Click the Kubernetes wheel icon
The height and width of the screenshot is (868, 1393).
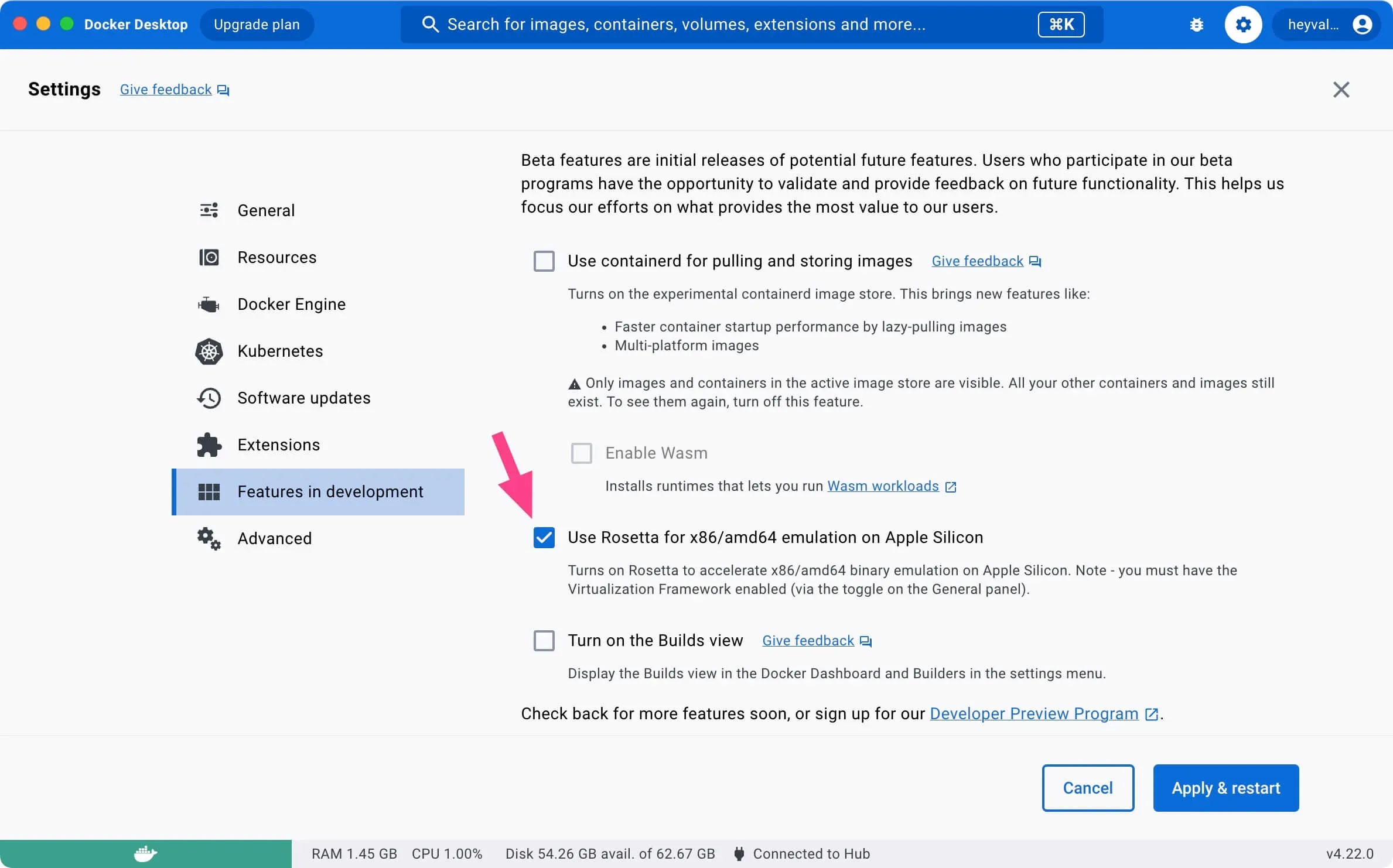pos(209,351)
